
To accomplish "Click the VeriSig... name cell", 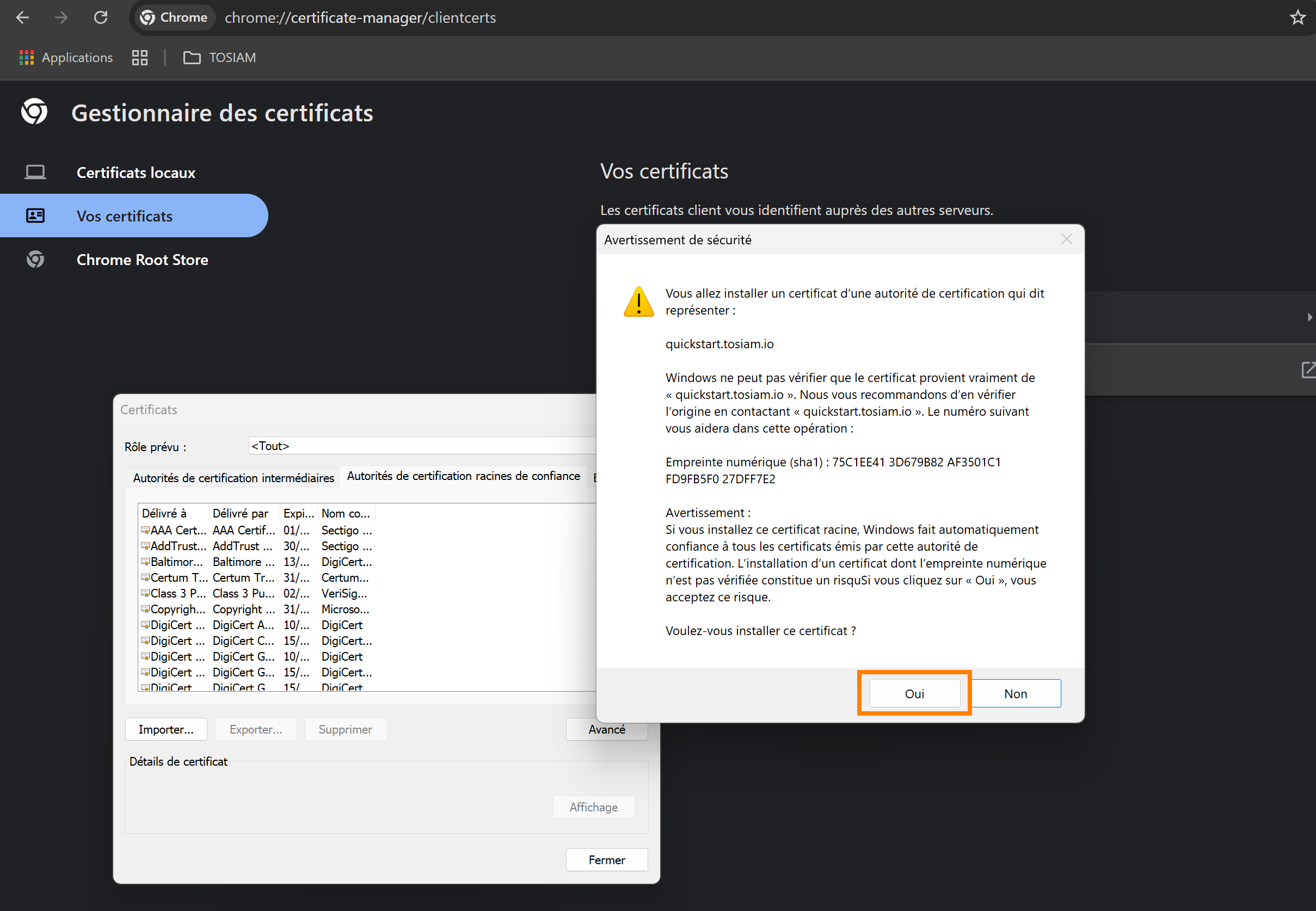I will point(344,594).
